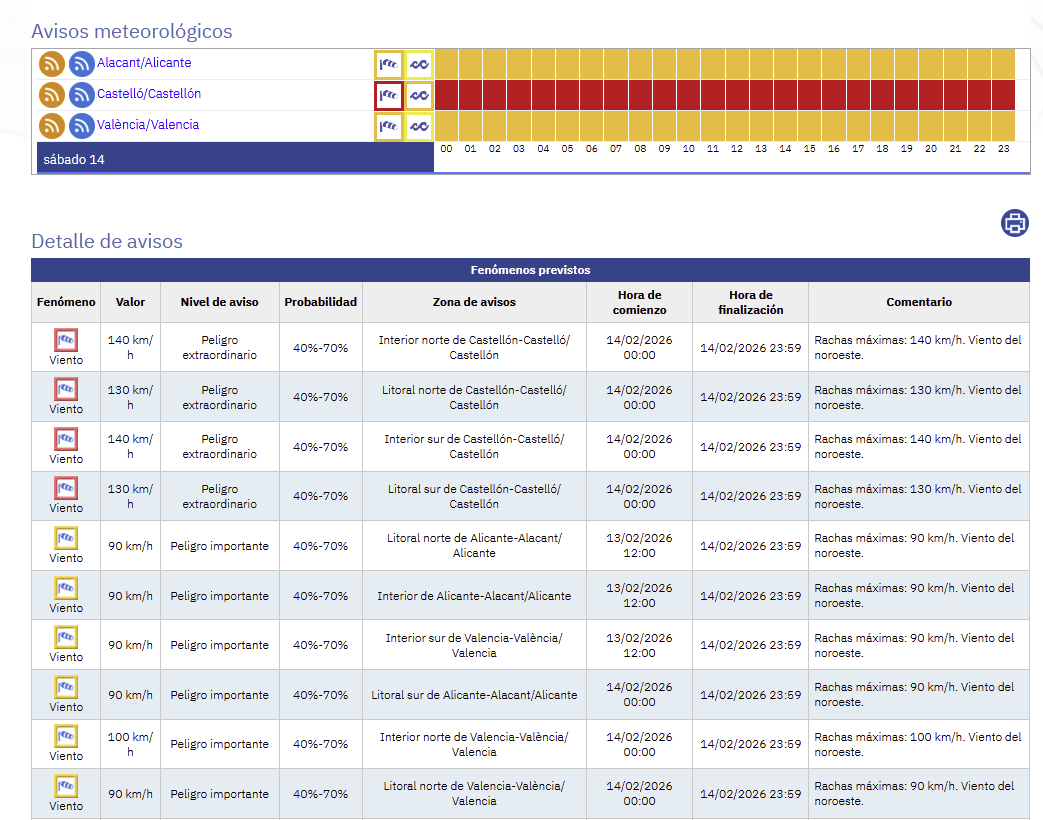The width and height of the screenshot is (1043, 820).
Task: Select the coastal waves icon for Alicante
Action: point(419,65)
